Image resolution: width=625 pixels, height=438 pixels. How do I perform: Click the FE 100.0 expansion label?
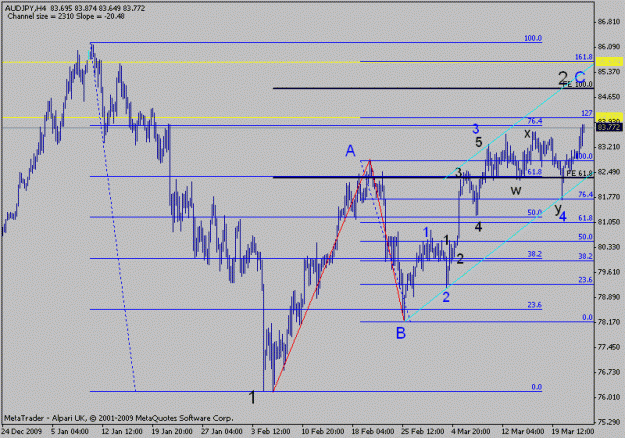(x=578, y=85)
